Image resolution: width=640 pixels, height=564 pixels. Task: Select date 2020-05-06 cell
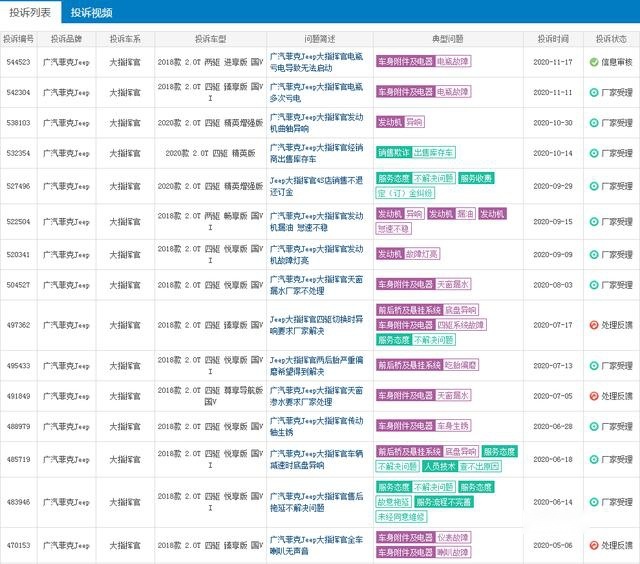click(x=553, y=545)
